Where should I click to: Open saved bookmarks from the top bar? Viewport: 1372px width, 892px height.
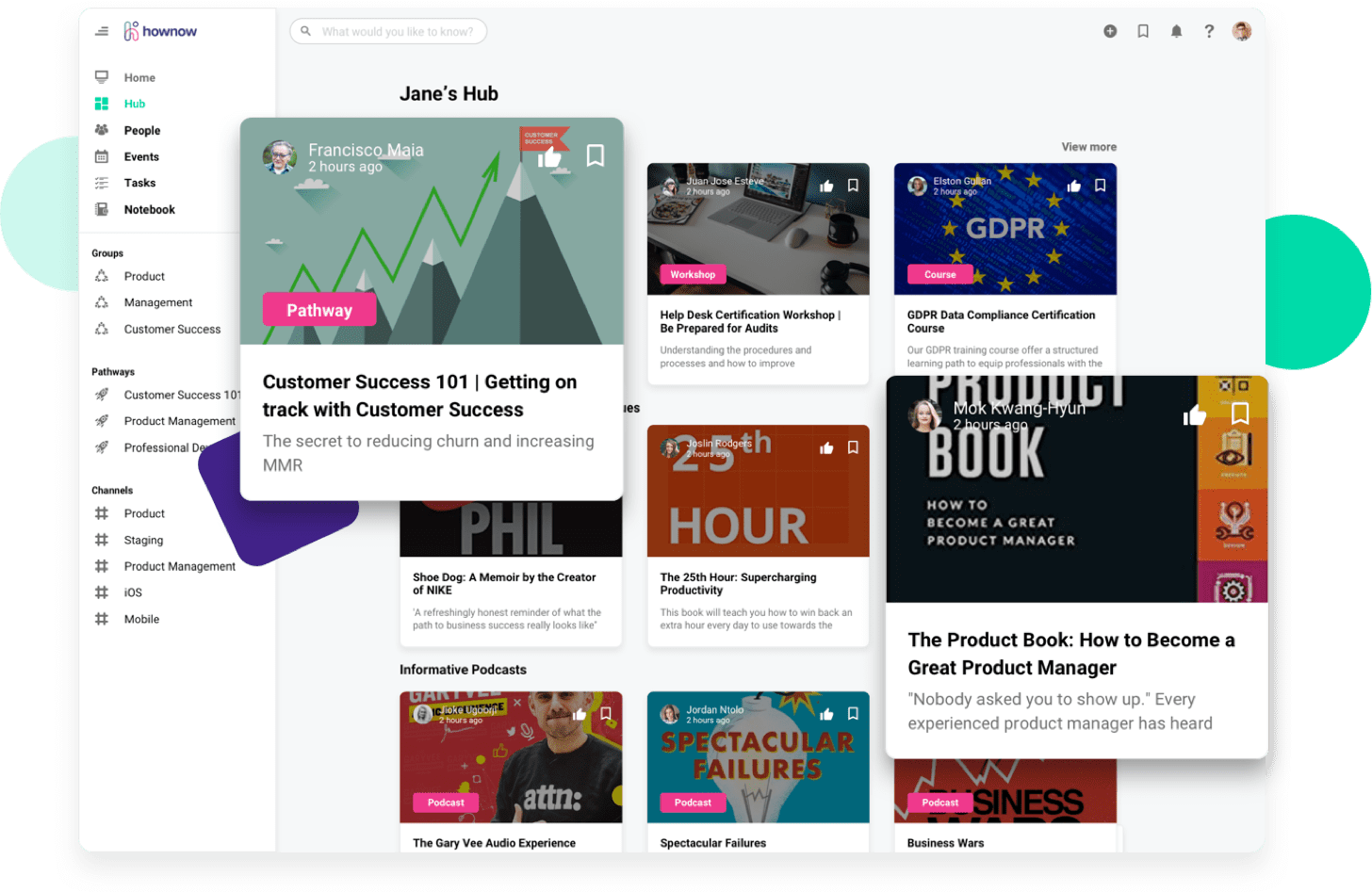tap(1143, 31)
